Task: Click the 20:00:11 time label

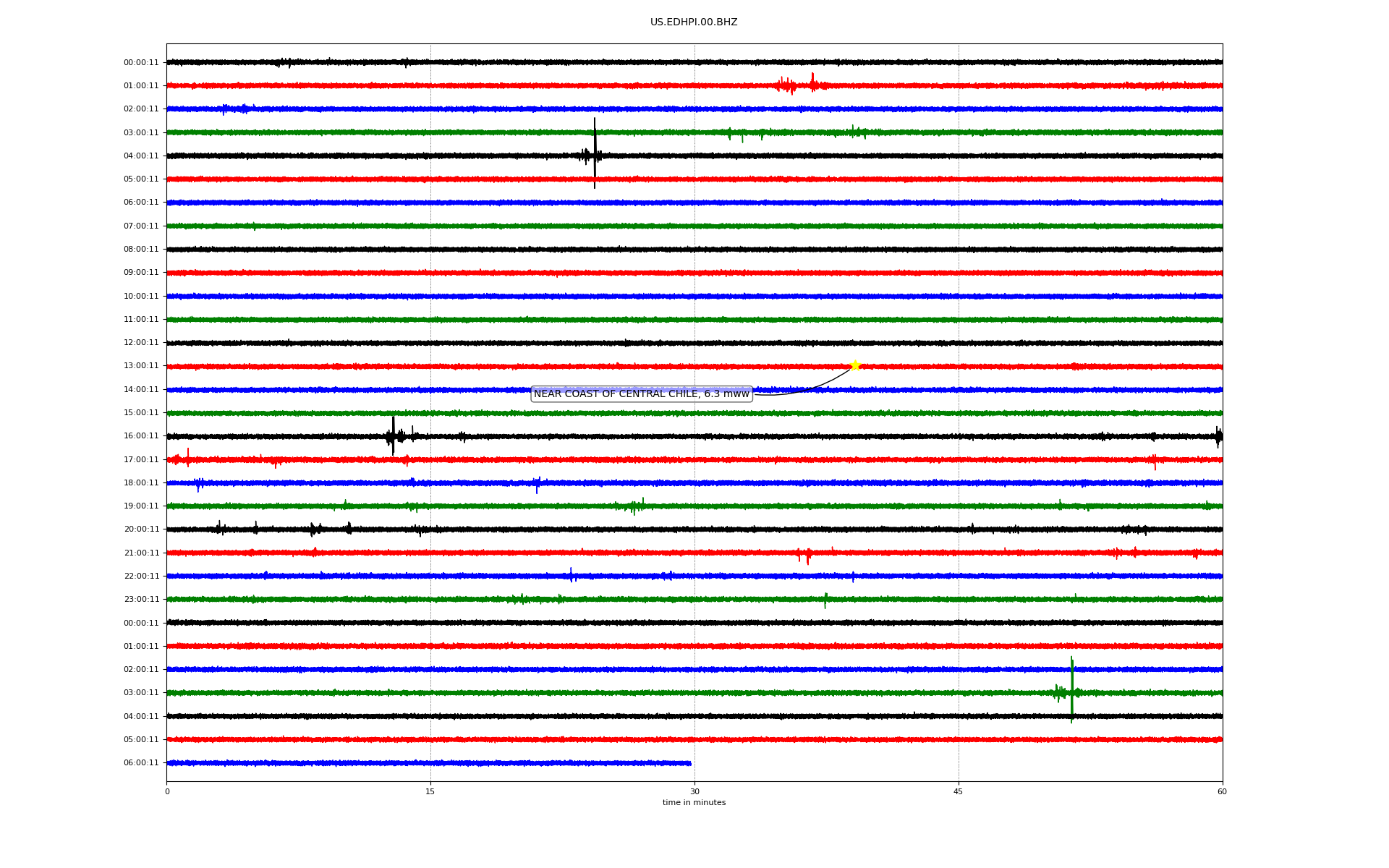Action: pyautogui.click(x=141, y=529)
